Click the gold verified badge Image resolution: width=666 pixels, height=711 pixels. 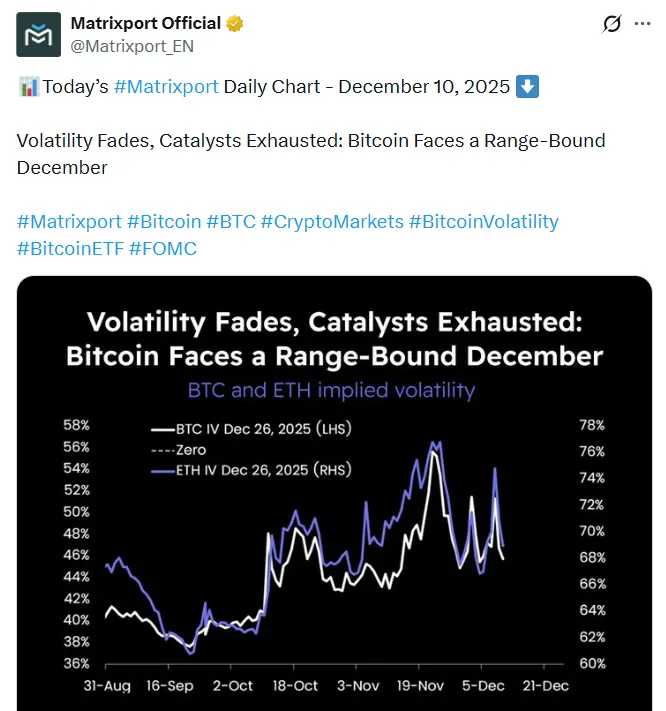(235, 23)
